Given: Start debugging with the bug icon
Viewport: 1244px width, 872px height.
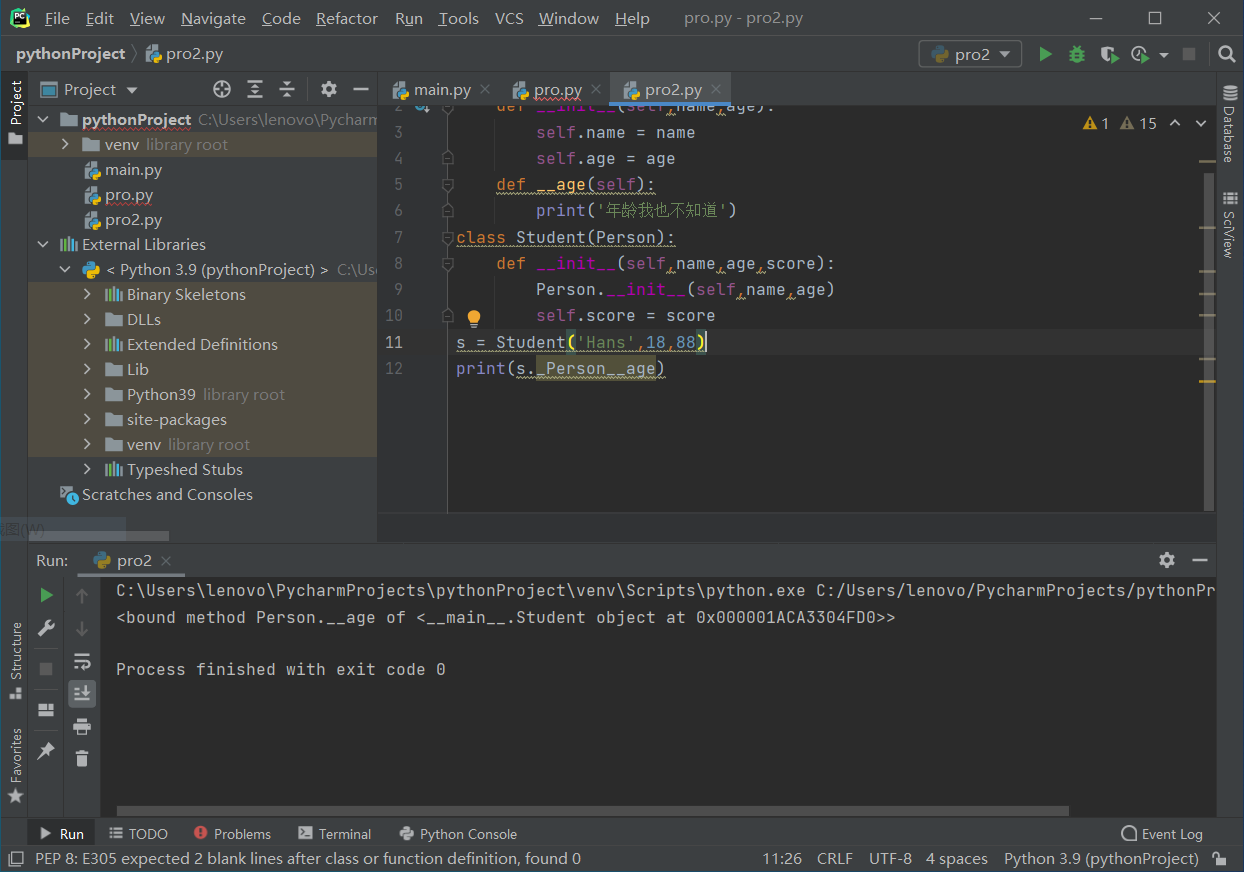Looking at the screenshot, I should pyautogui.click(x=1077, y=54).
